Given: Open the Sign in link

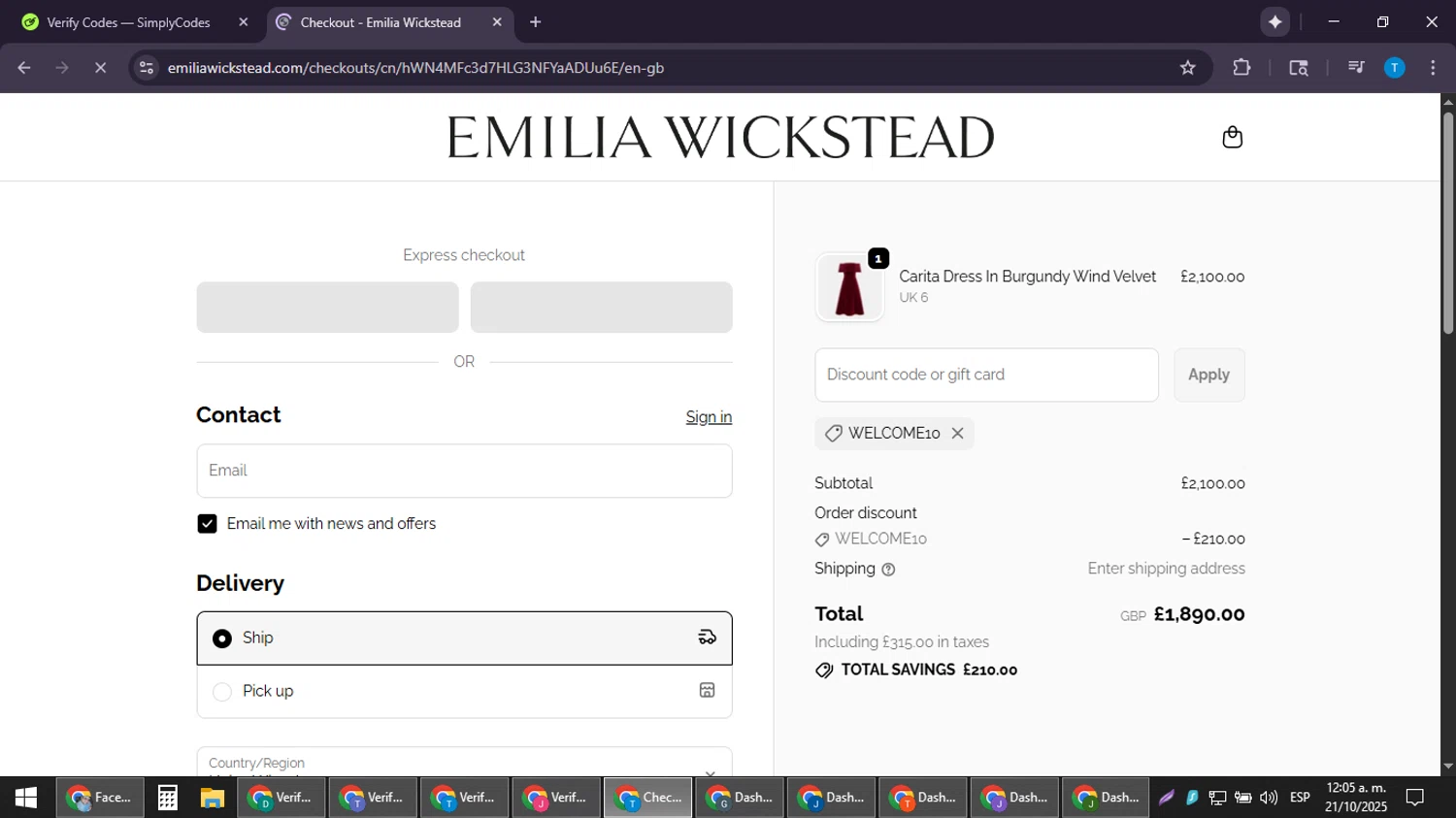Looking at the screenshot, I should tap(709, 417).
